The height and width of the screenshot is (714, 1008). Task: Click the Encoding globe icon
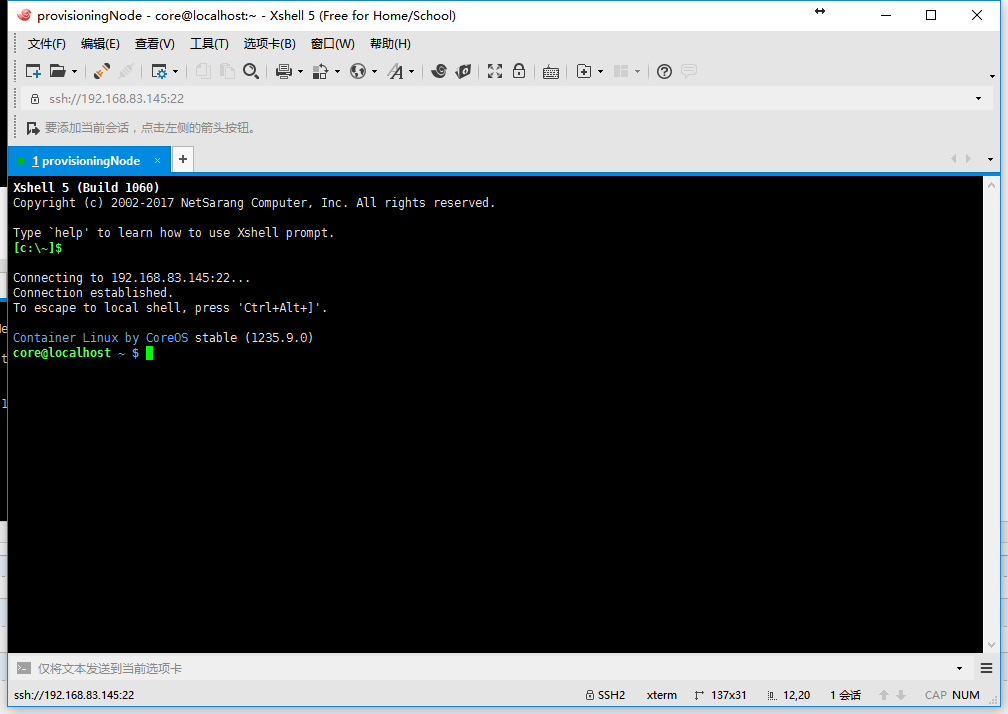coord(358,71)
